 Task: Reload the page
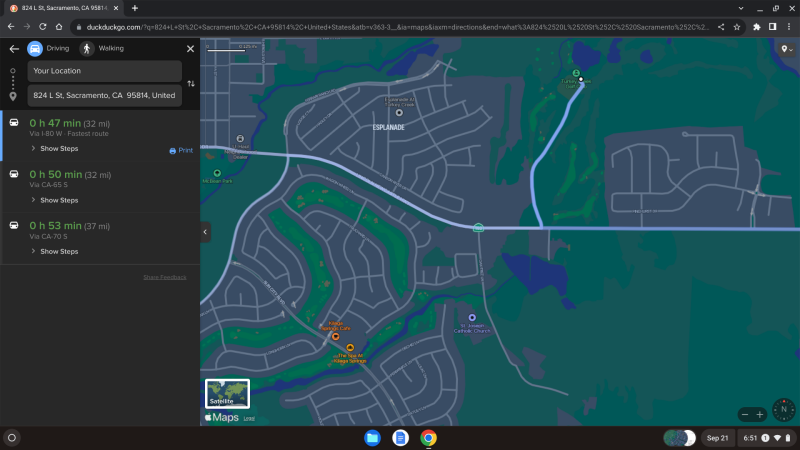43,27
